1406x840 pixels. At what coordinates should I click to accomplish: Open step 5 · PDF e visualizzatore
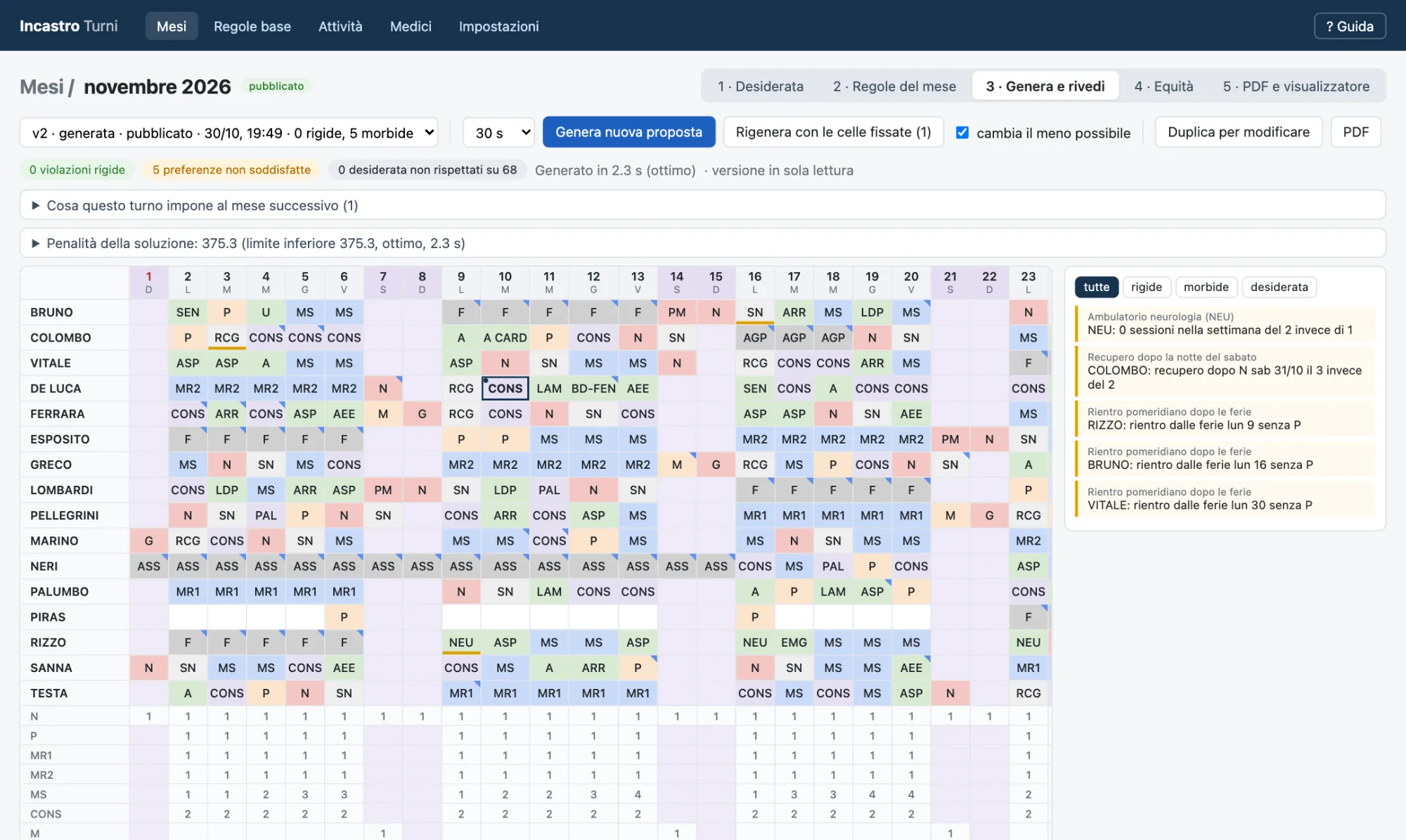pos(1296,86)
